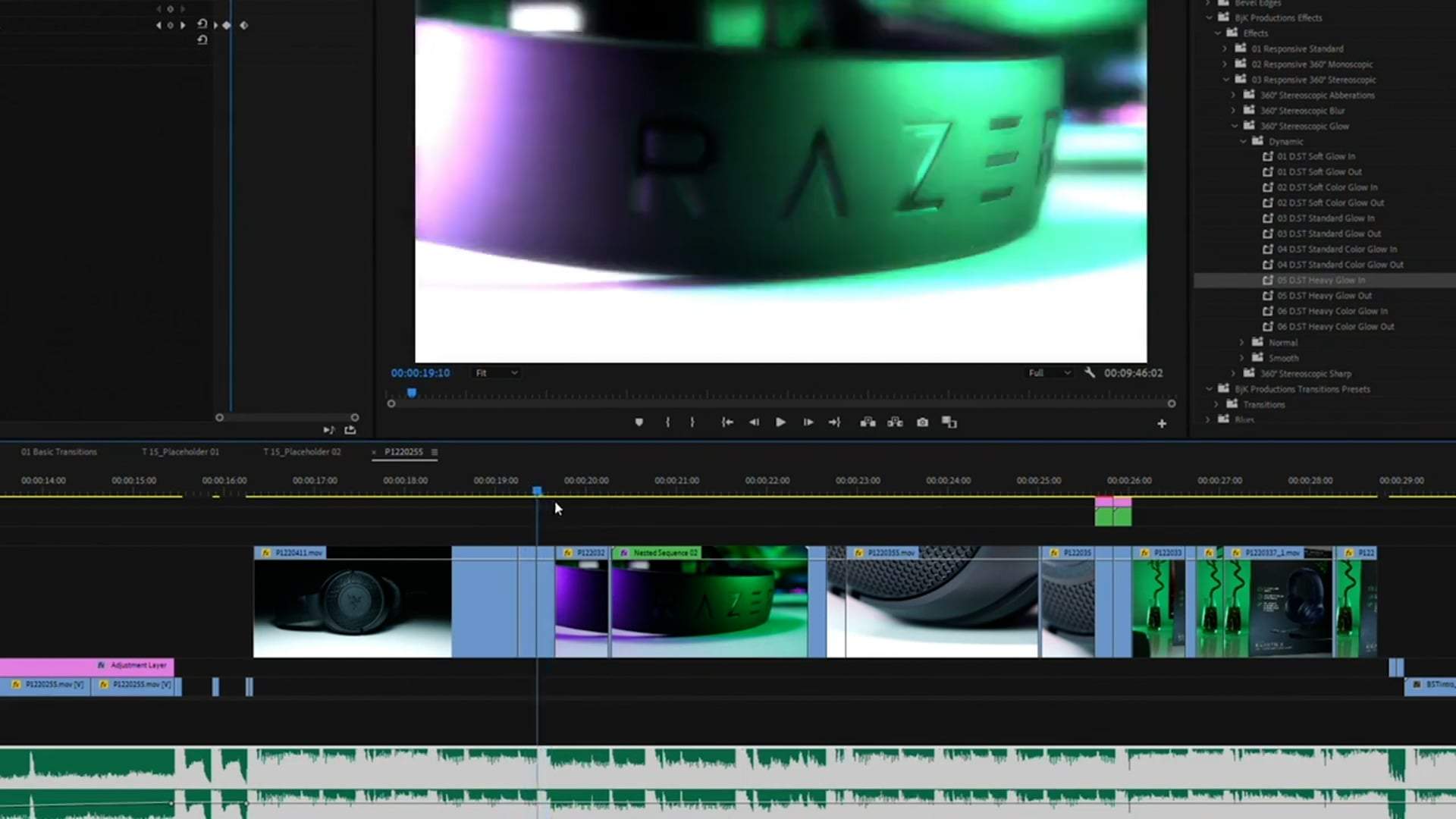Click the 00:00:19:10 playhead timecode
The height and width of the screenshot is (819, 1456).
[420, 373]
